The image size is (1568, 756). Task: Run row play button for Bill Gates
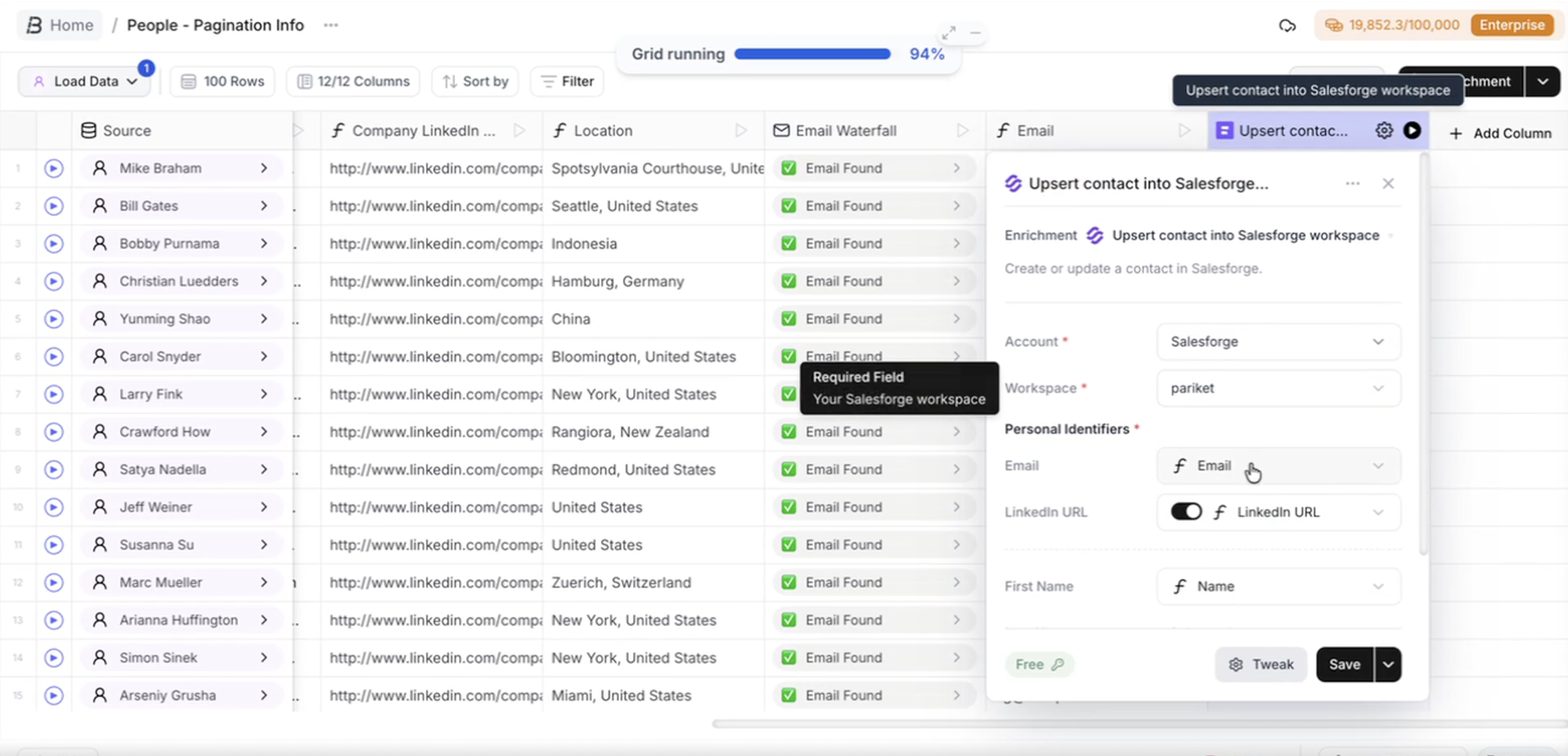point(53,206)
